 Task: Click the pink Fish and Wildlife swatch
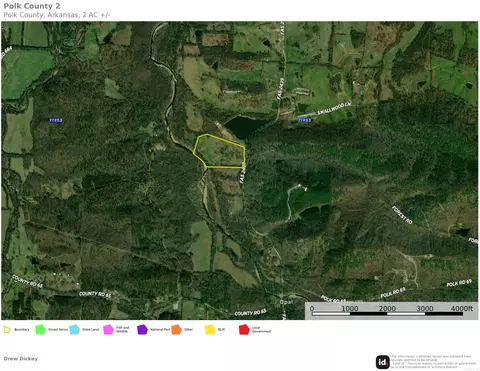108,330
